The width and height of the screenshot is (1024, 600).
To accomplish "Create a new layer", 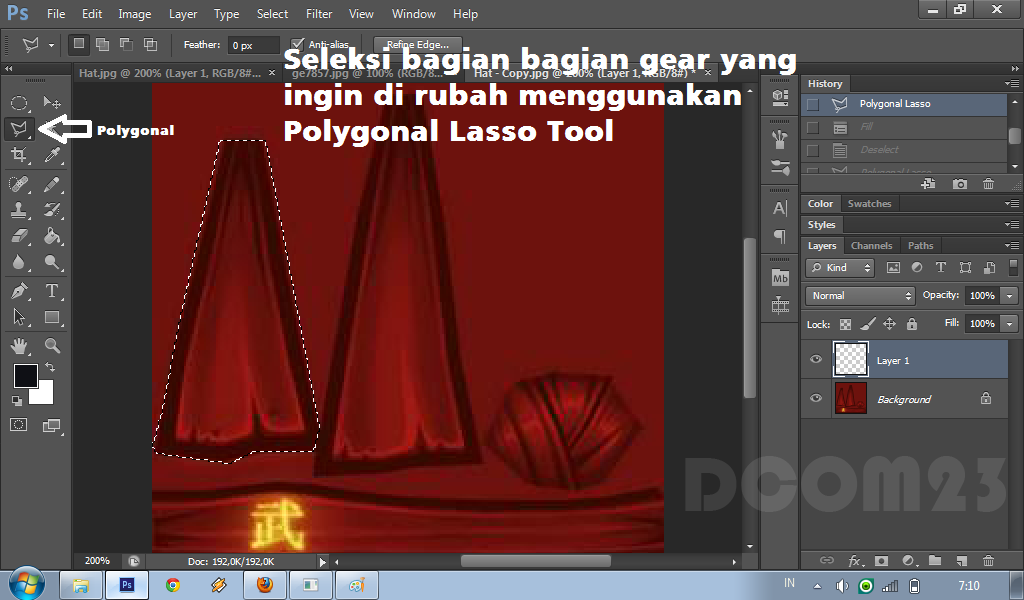I will [962, 560].
